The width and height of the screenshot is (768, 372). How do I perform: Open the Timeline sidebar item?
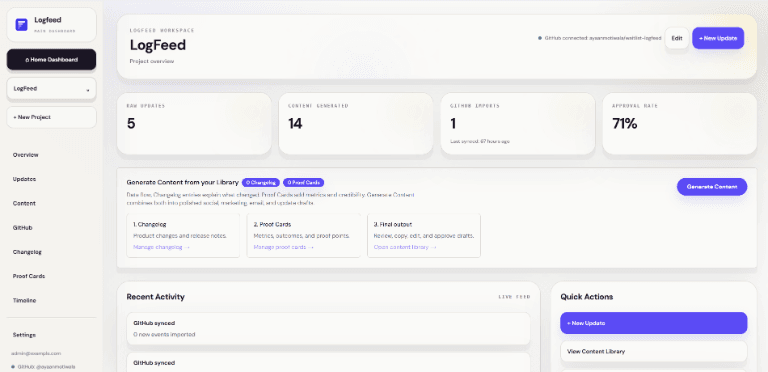[x=24, y=301]
